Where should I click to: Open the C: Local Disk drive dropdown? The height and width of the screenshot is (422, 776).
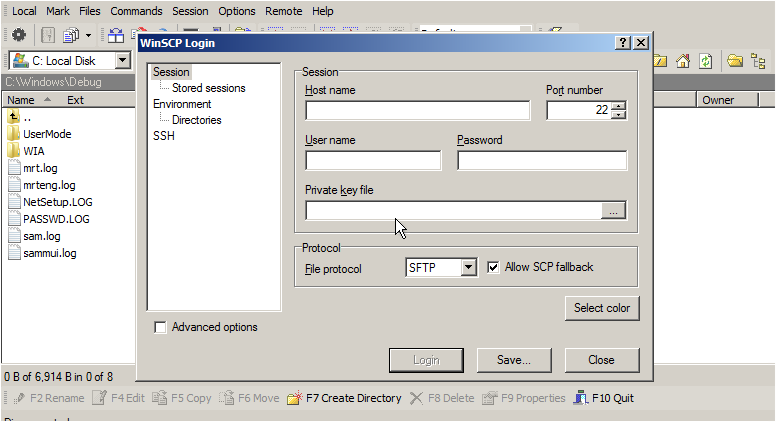(x=123, y=61)
